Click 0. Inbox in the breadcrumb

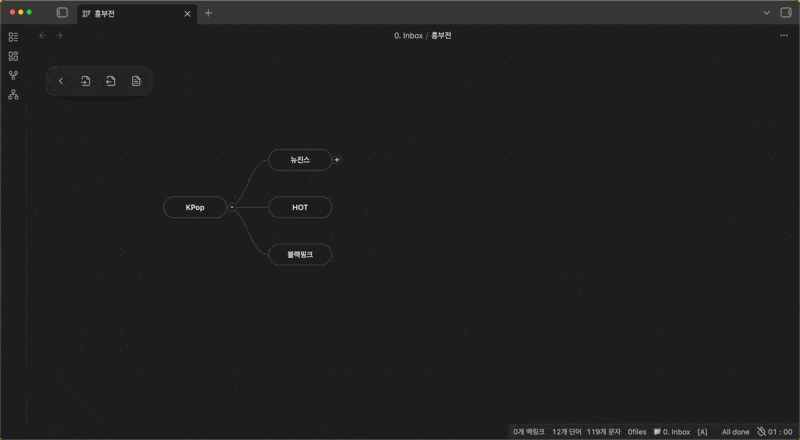coord(409,35)
